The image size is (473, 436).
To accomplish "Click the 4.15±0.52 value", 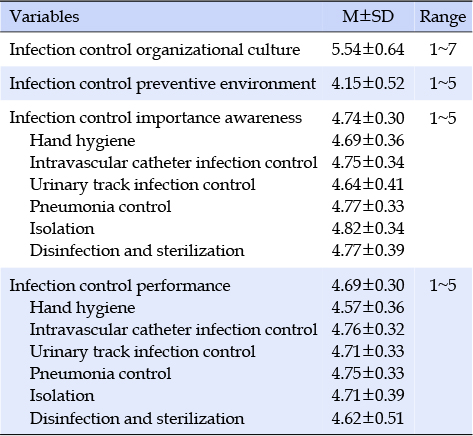I will [x=368, y=83].
